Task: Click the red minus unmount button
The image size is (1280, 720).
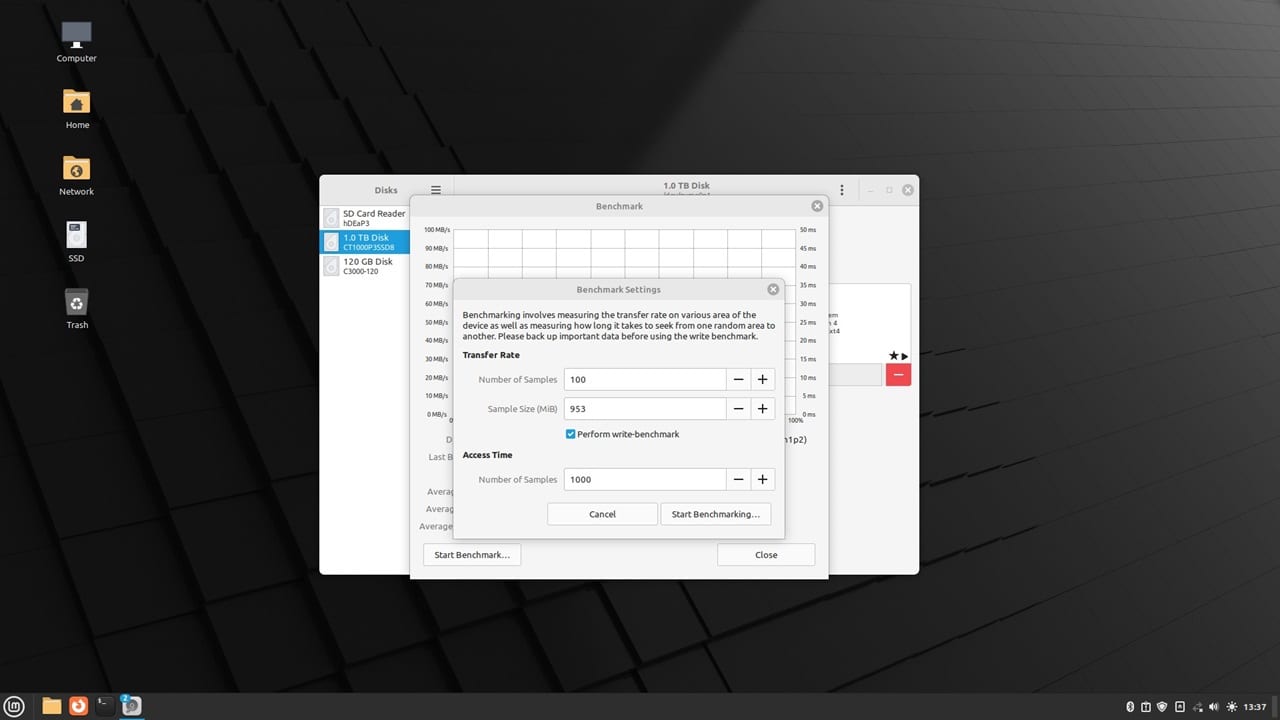Action: (x=898, y=374)
